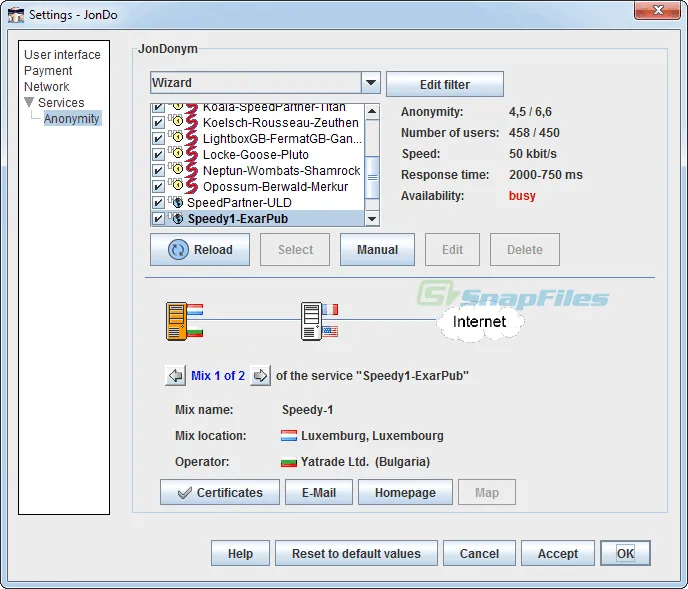Click the globe icon of Speedy1-ExarPub

[x=177, y=218]
